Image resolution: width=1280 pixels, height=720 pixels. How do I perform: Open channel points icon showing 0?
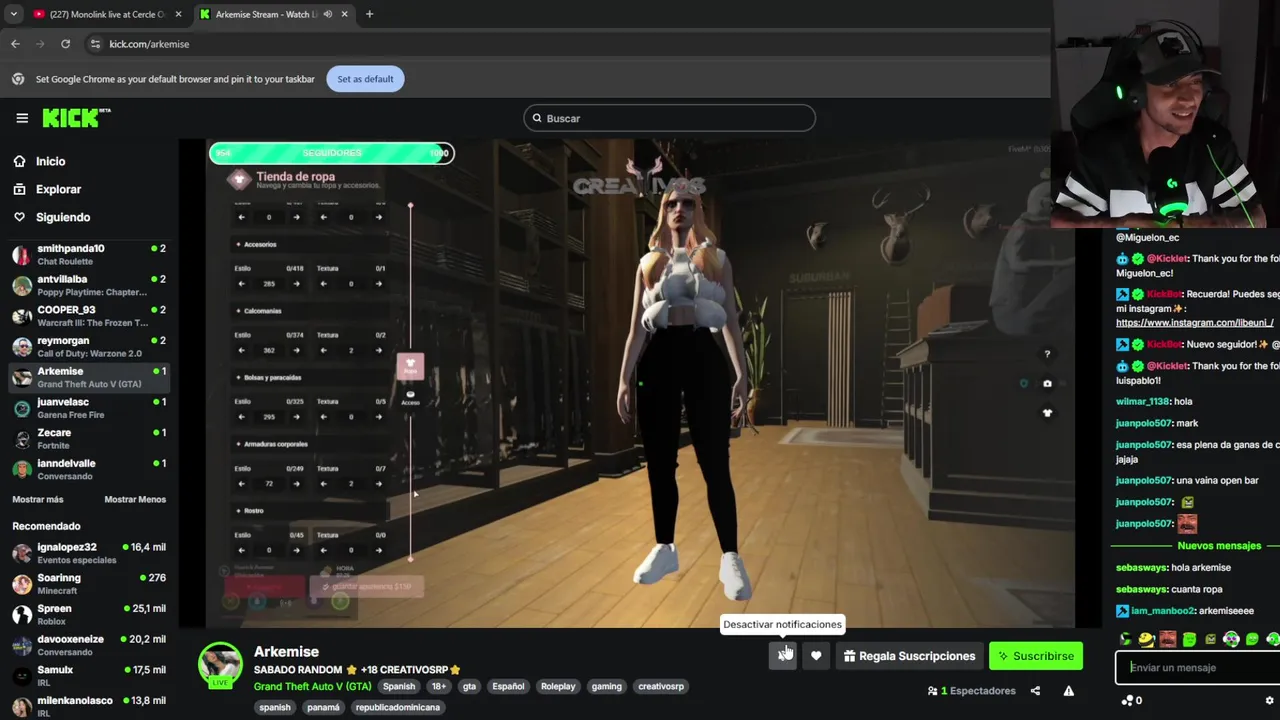tap(1132, 700)
